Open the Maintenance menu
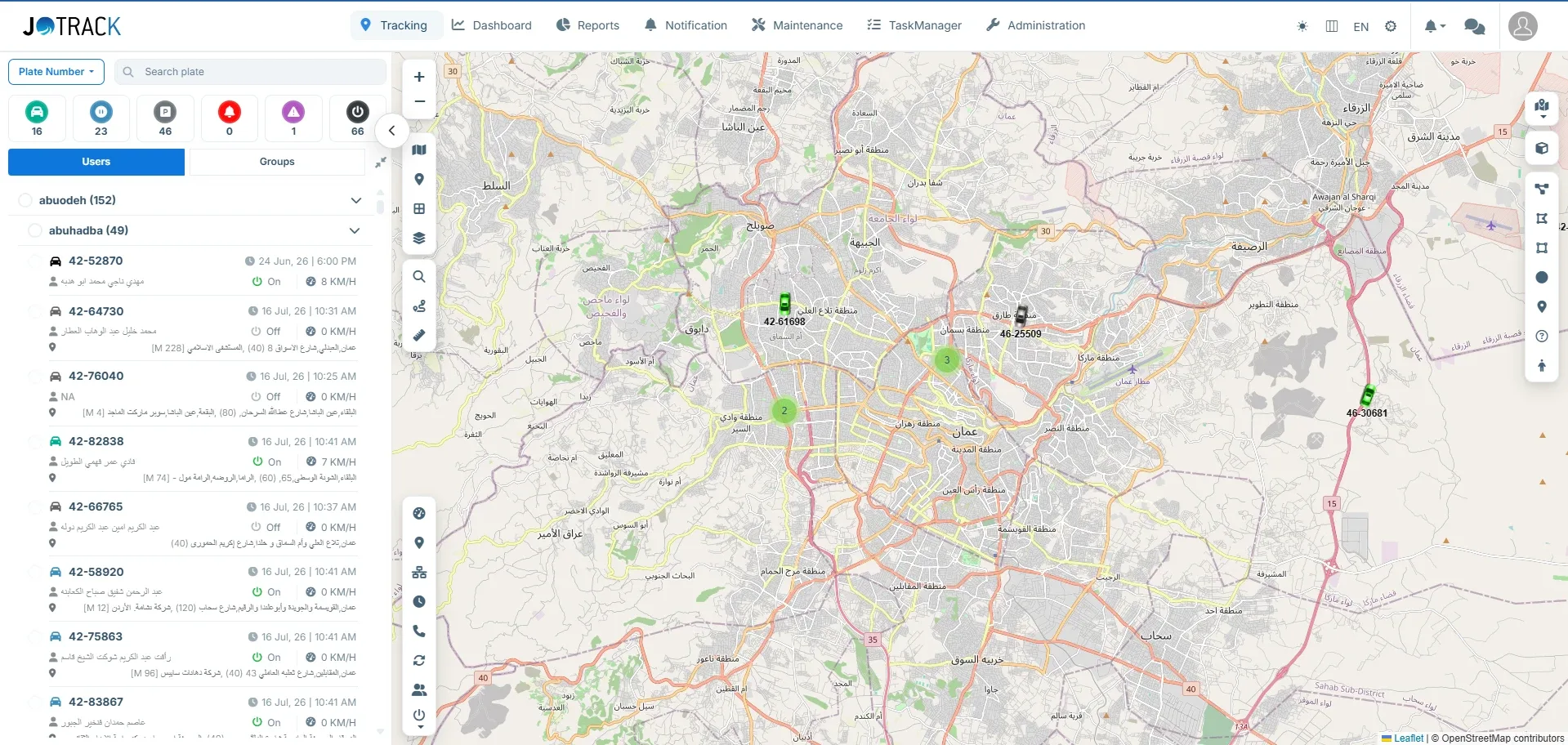The width and height of the screenshot is (1568, 745). (x=797, y=25)
